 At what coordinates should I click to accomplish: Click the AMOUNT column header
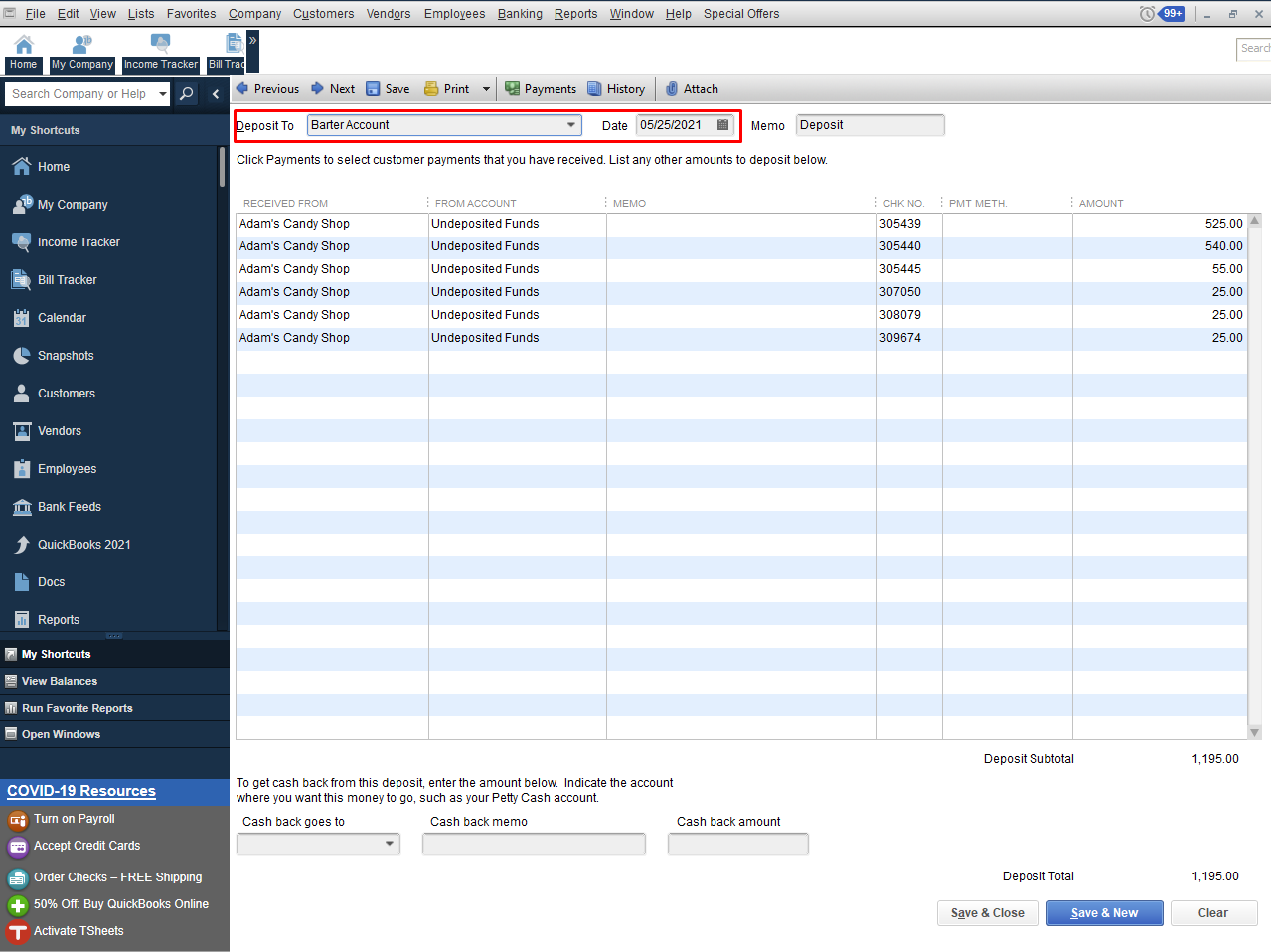pyautogui.click(x=1101, y=203)
